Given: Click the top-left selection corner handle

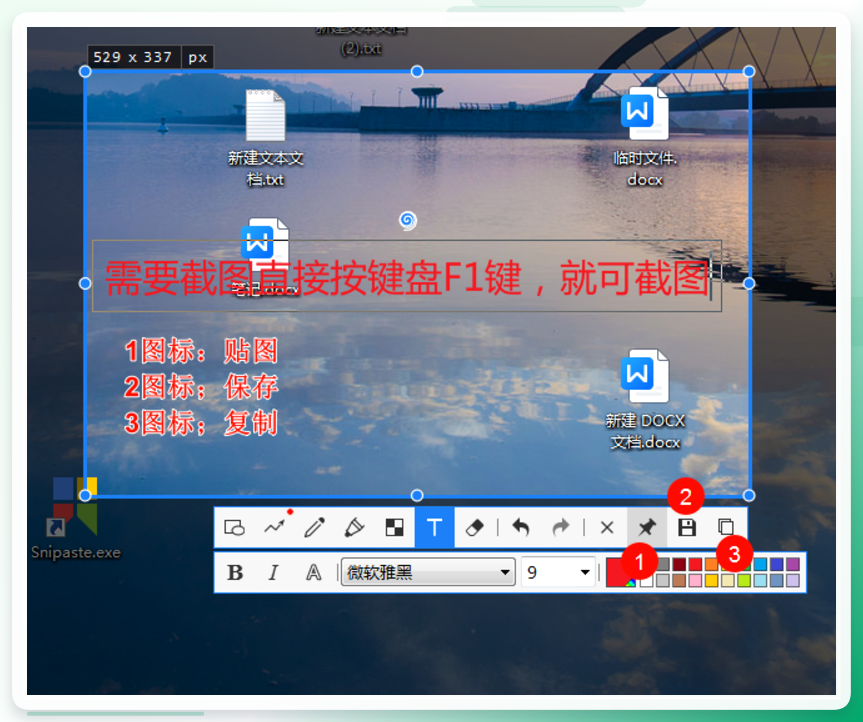Looking at the screenshot, I should coord(85,71).
